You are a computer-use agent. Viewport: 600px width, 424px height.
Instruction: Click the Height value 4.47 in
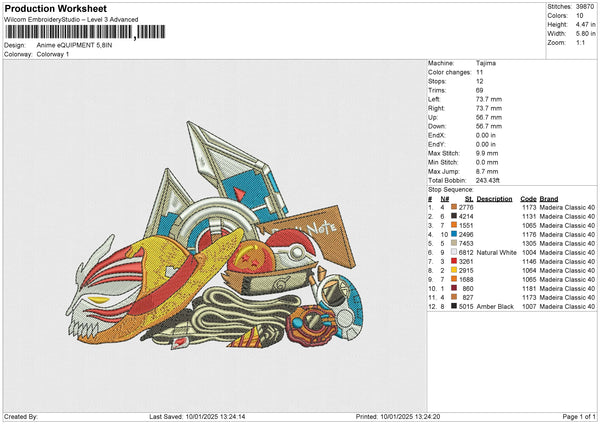585,24
